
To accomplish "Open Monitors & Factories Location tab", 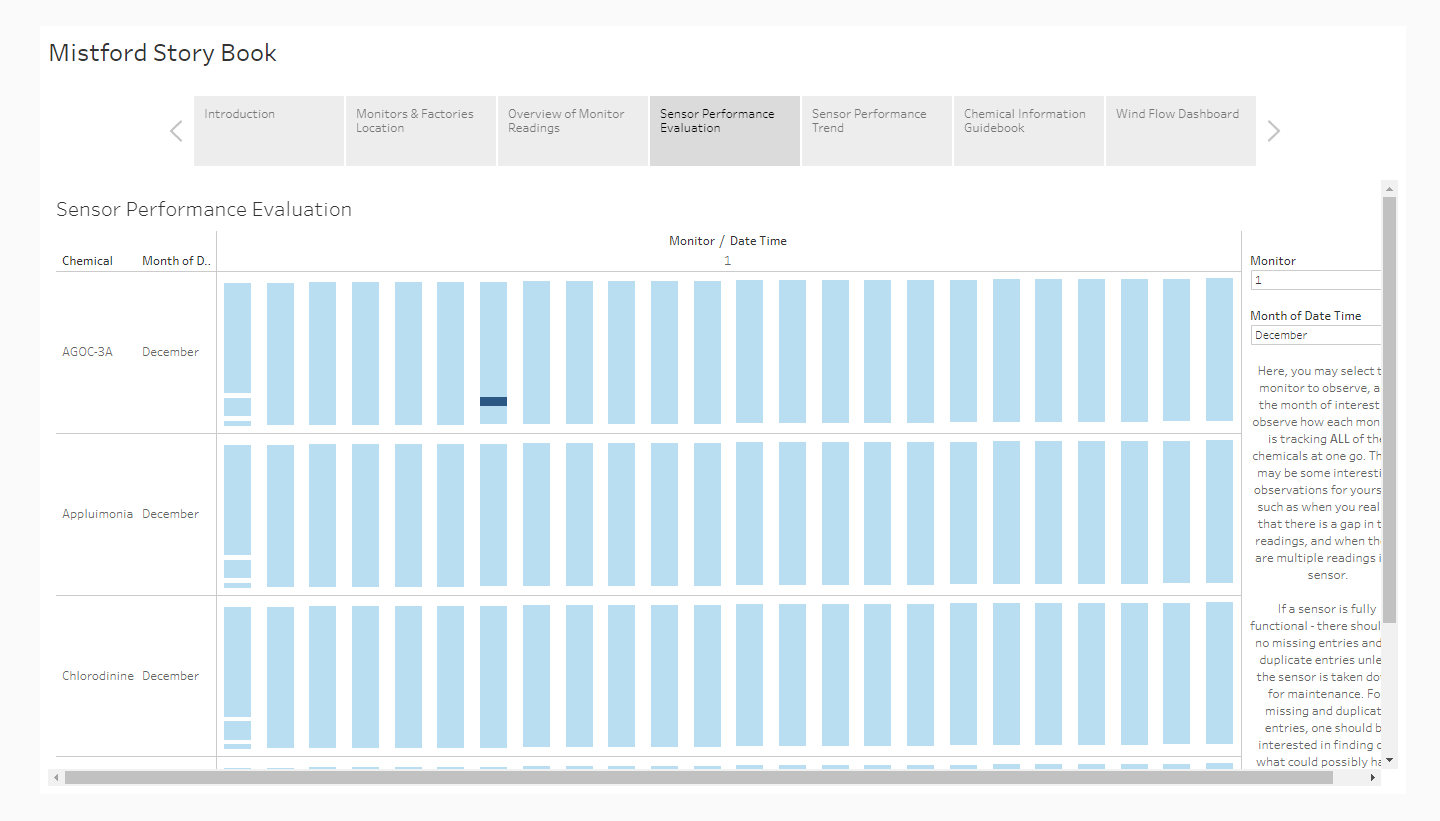I will (x=421, y=131).
